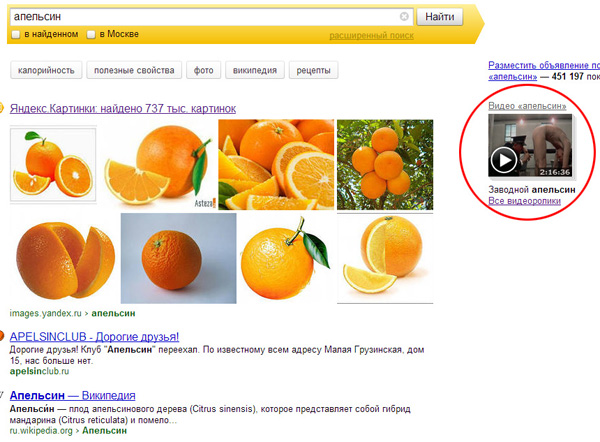Viewport: 600px width, 442px height.
Task: Pick the "рецепты" refinement tab
Action: [315, 71]
